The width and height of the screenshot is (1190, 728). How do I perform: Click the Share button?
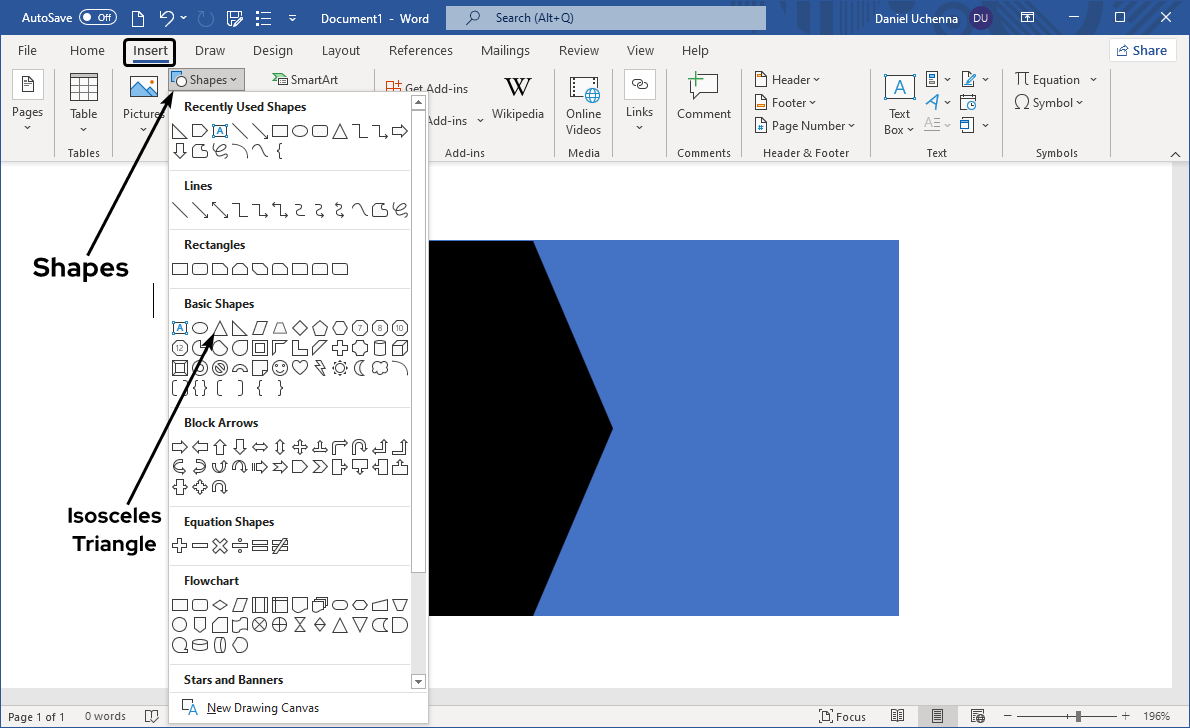[1142, 51]
